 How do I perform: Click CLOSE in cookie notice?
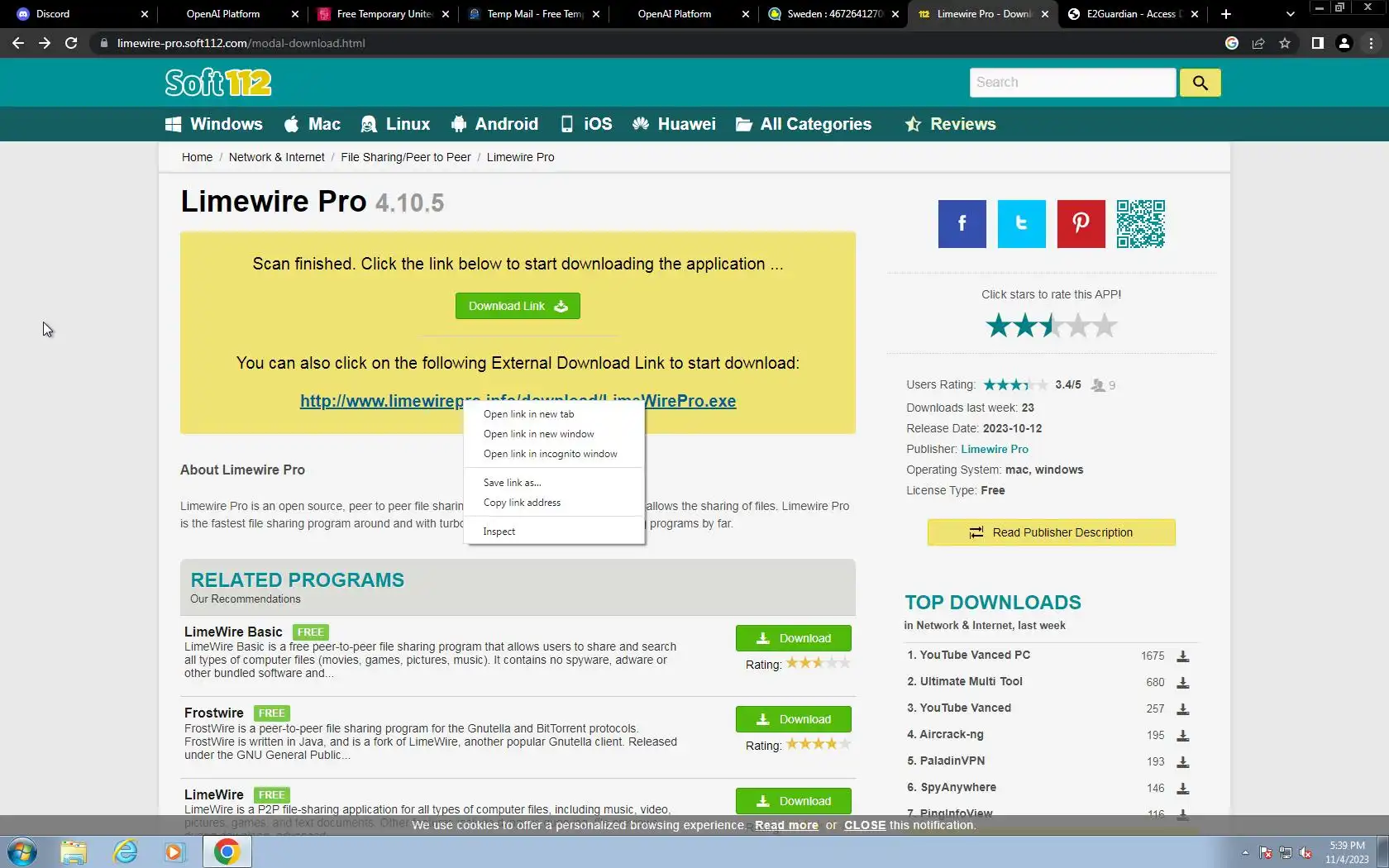pyautogui.click(x=865, y=825)
